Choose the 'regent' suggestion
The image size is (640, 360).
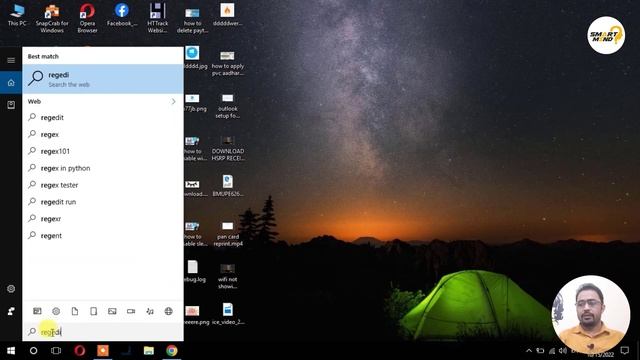pos(103,236)
